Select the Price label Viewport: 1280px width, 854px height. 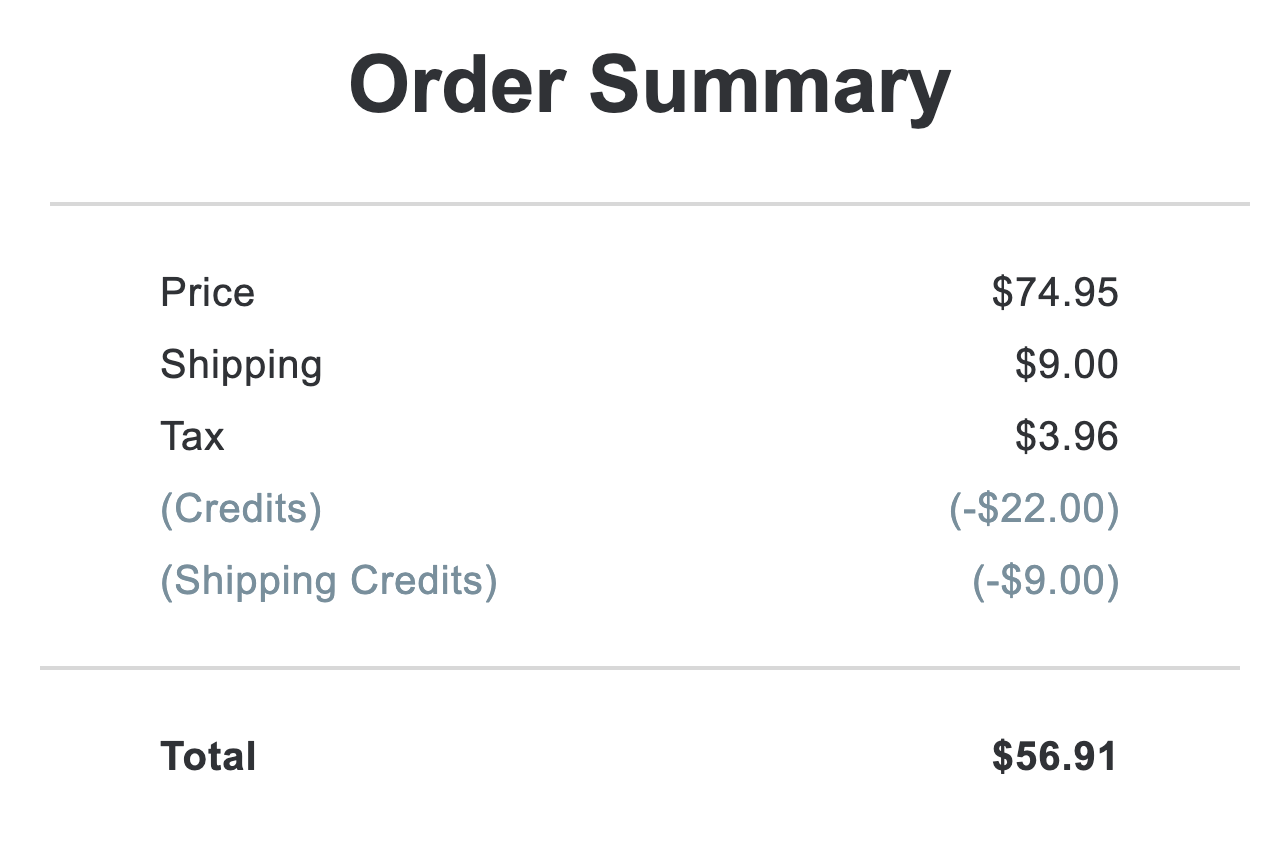coord(208,293)
